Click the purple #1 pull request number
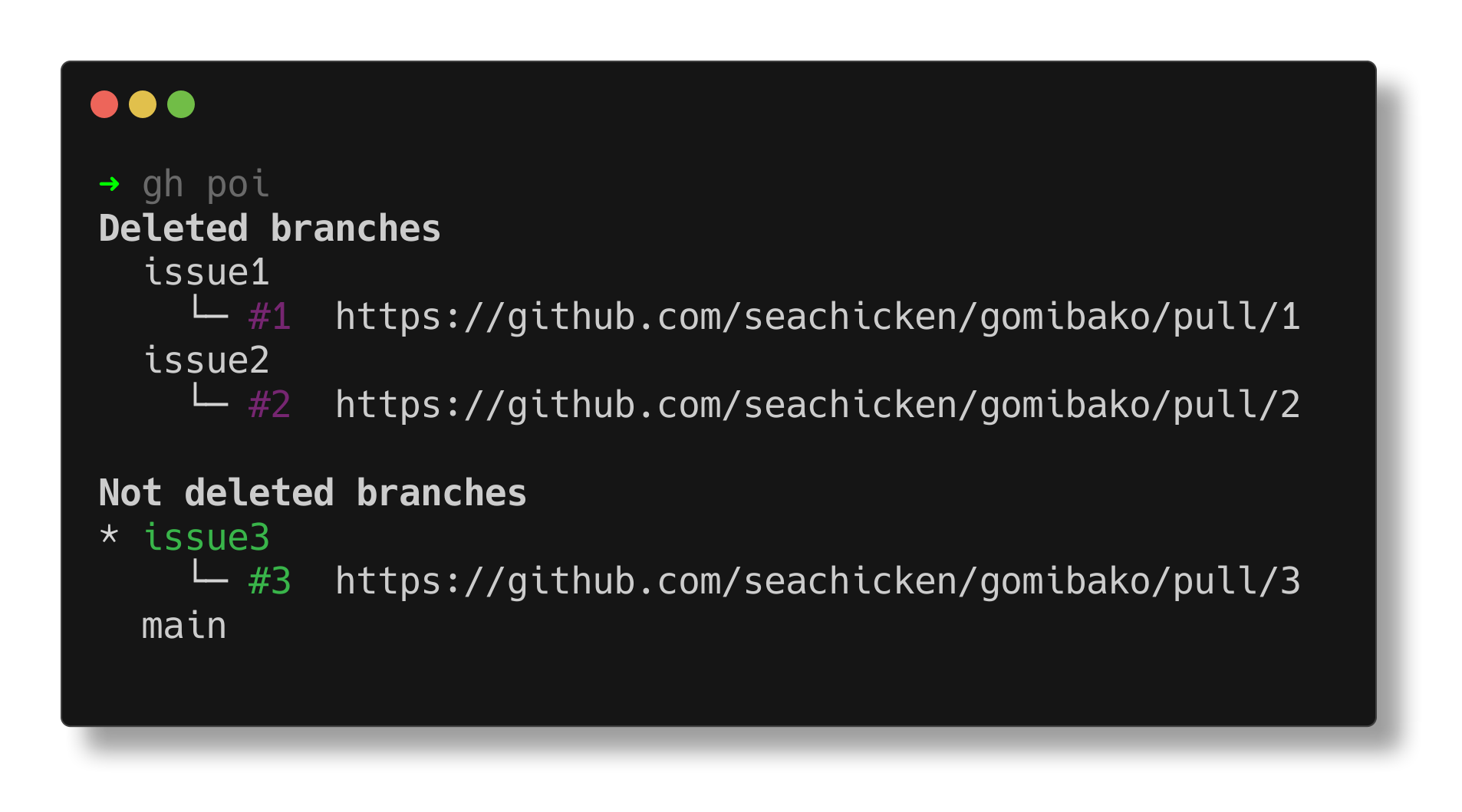Image resolution: width=1462 pixels, height=812 pixels. click(270, 317)
